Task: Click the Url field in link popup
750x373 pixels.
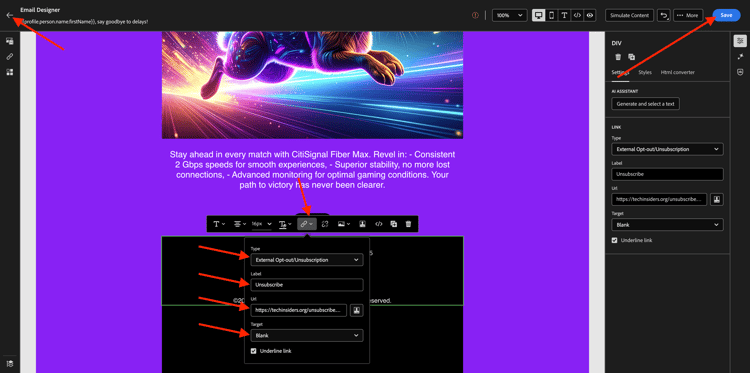Action: click(x=298, y=310)
